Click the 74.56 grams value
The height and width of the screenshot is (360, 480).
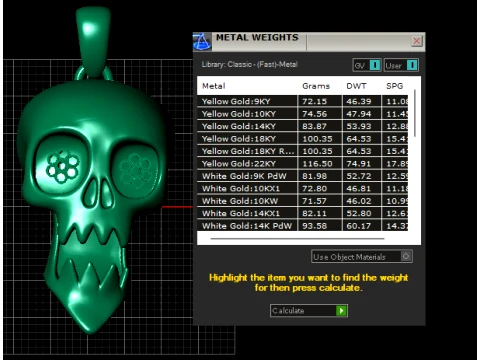[314, 114]
